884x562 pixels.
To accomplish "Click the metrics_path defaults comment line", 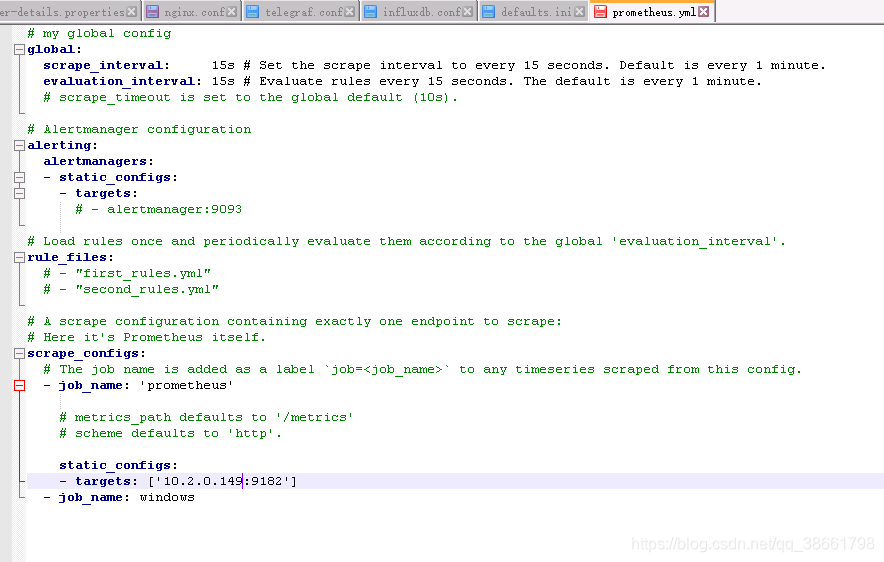I will coord(206,418).
